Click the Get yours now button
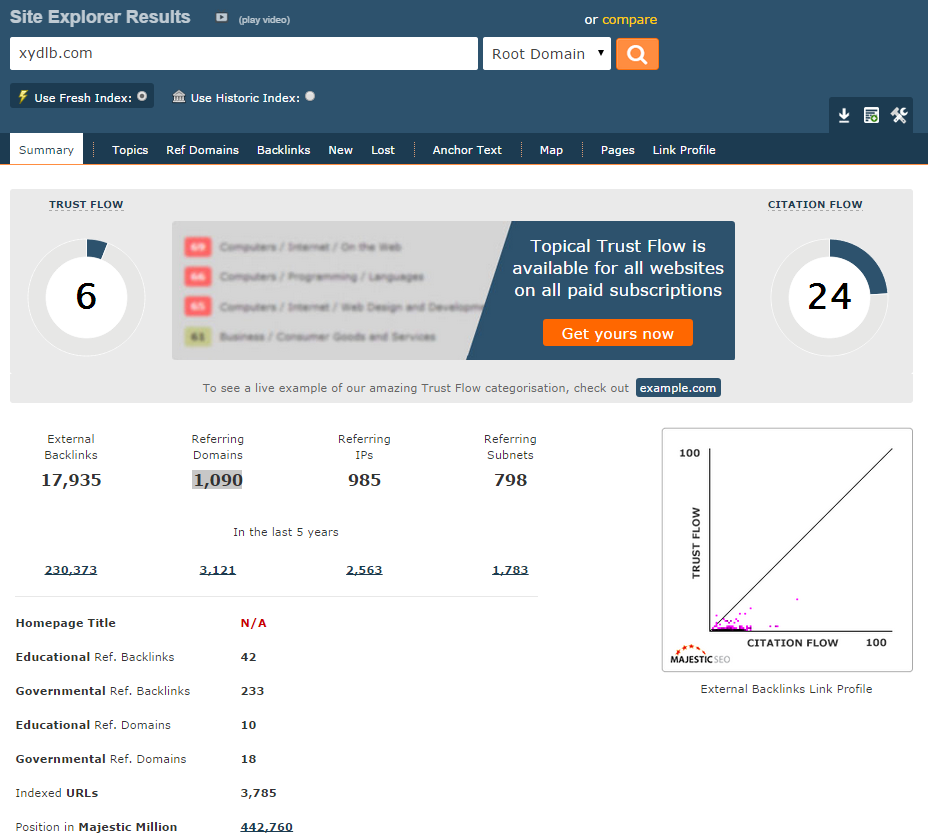928x836 pixels. (617, 333)
